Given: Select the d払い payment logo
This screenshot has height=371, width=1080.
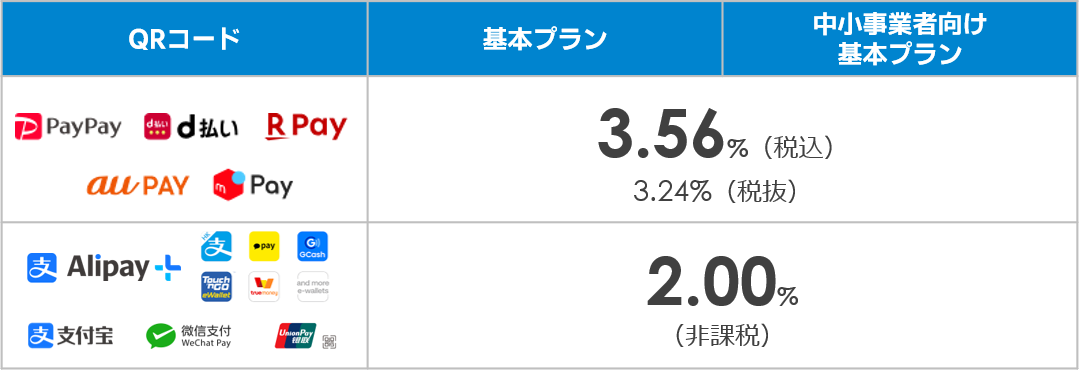Looking at the screenshot, I should pos(191,127).
